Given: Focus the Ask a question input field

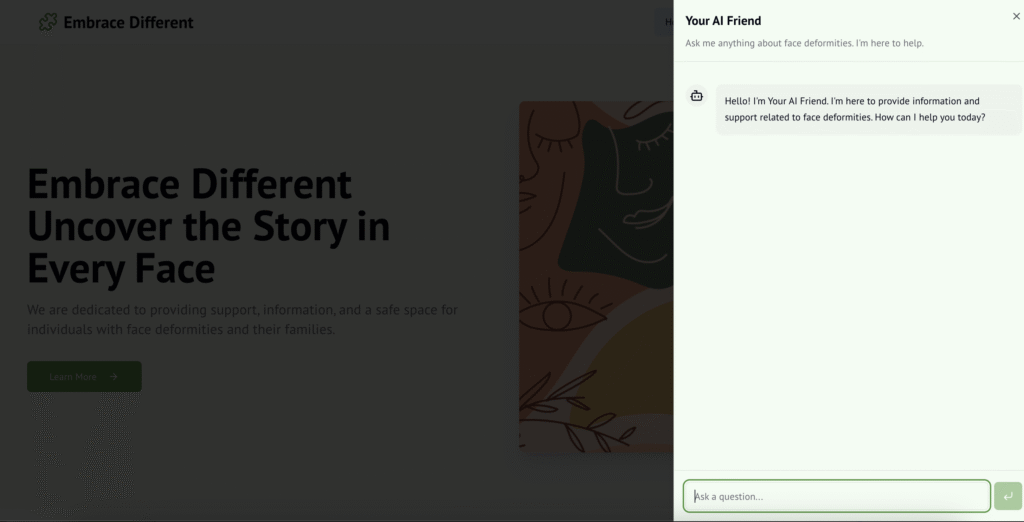Looking at the screenshot, I should tap(836, 496).
